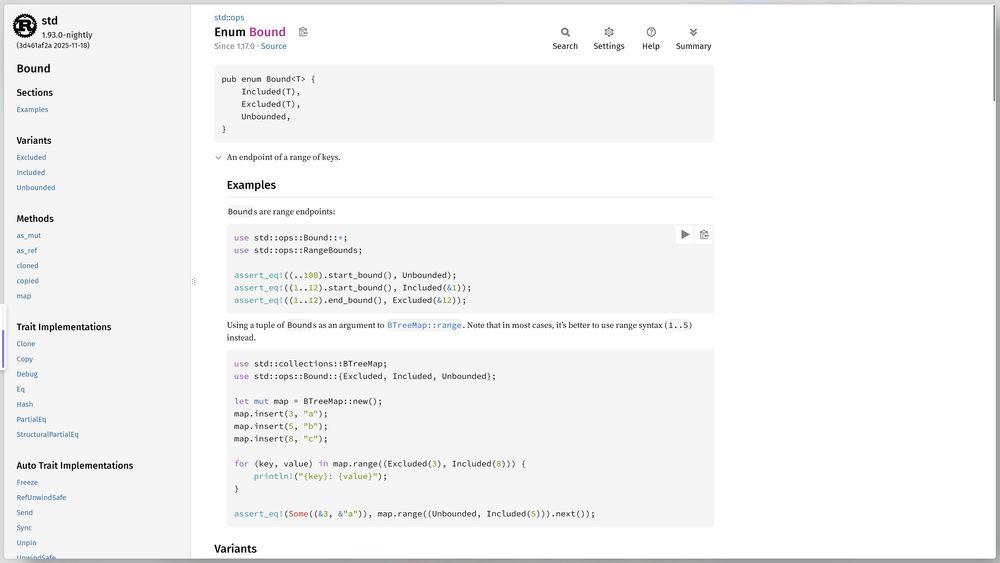Click 'use std::ops::RangeBounds;' code line
Screen dimensions: 1000x563
[x=298, y=251]
